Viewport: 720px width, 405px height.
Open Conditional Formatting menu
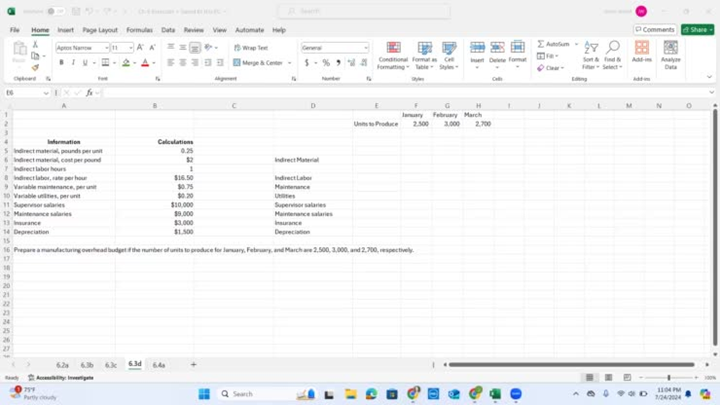pyautogui.click(x=393, y=54)
